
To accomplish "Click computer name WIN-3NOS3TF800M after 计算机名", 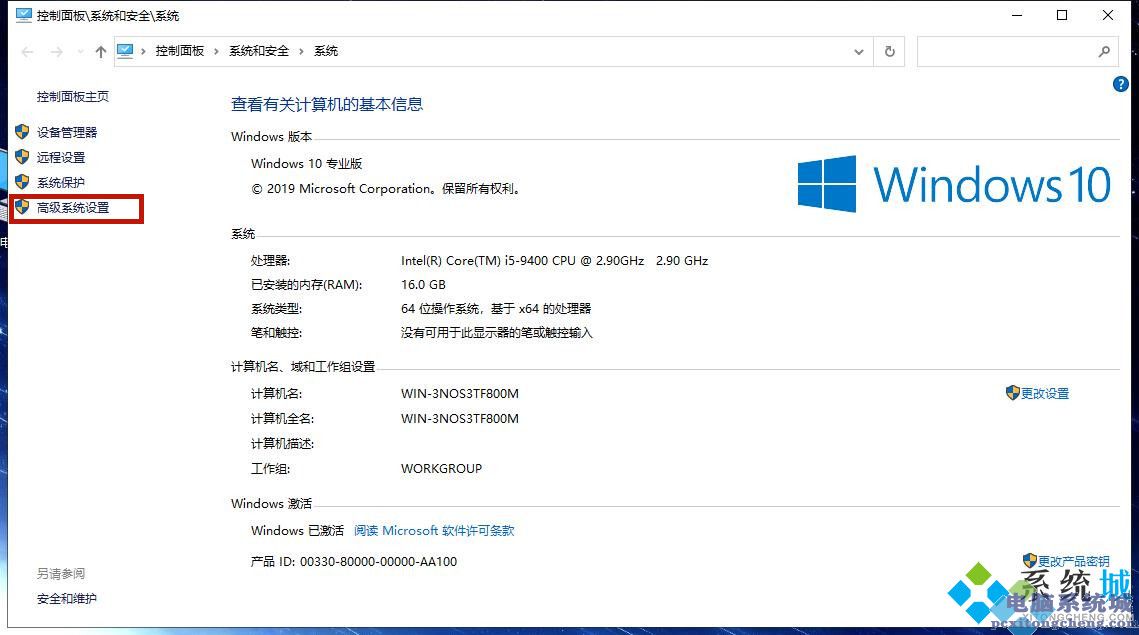I will click(x=460, y=394).
